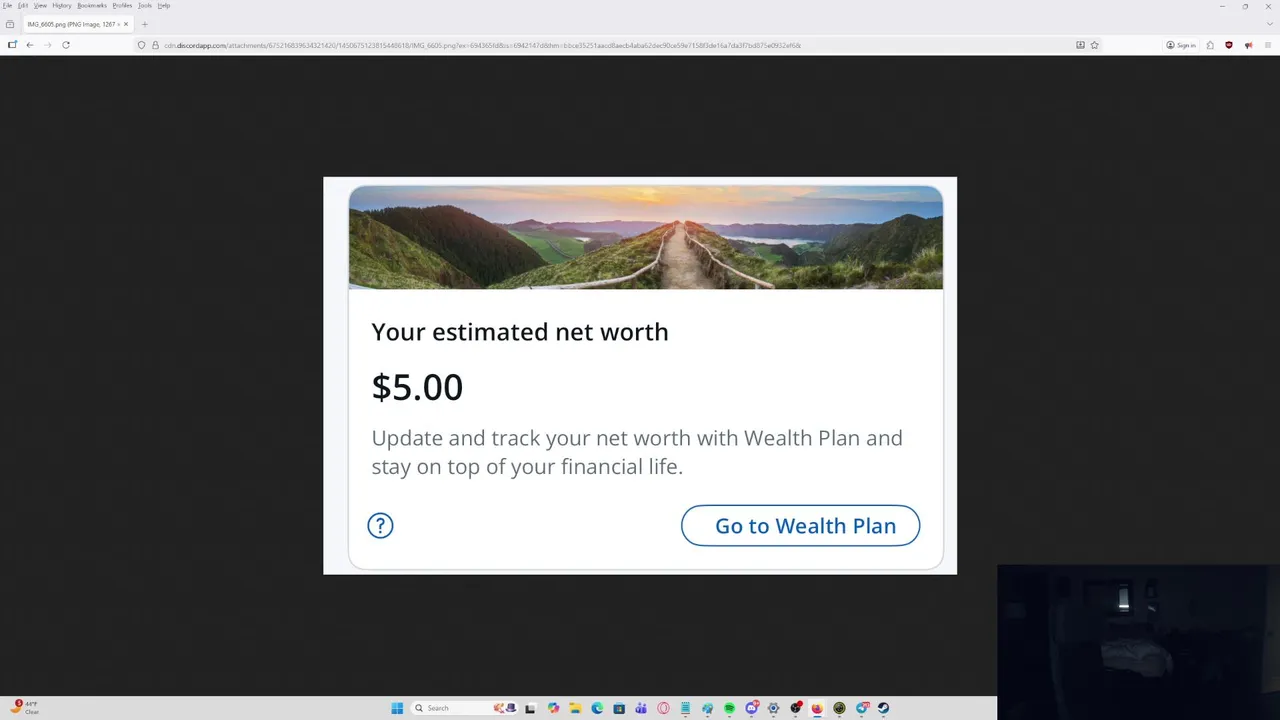This screenshot has width=1280, height=720.
Task: Launch Steam from the taskbar
Action: pos(883,708)
